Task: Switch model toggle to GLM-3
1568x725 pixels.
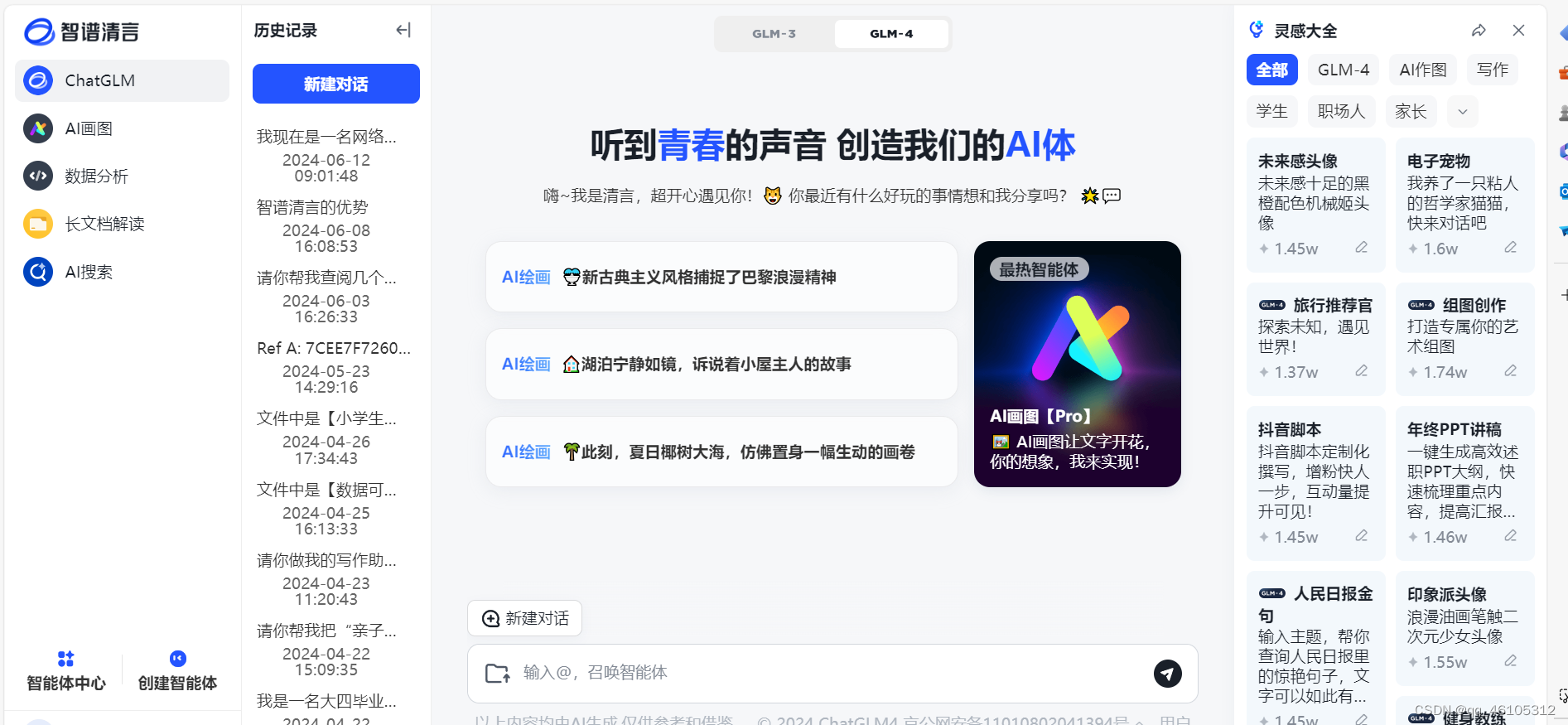Action: 774,34
